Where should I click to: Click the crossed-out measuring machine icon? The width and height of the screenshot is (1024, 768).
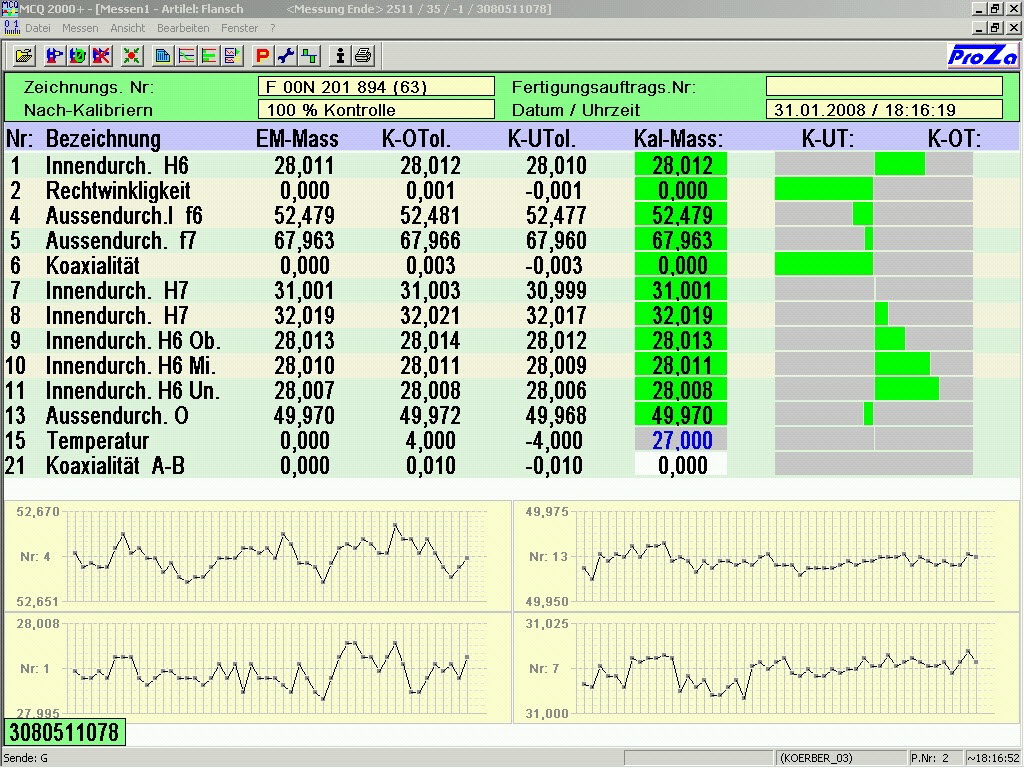coord(101,55)
